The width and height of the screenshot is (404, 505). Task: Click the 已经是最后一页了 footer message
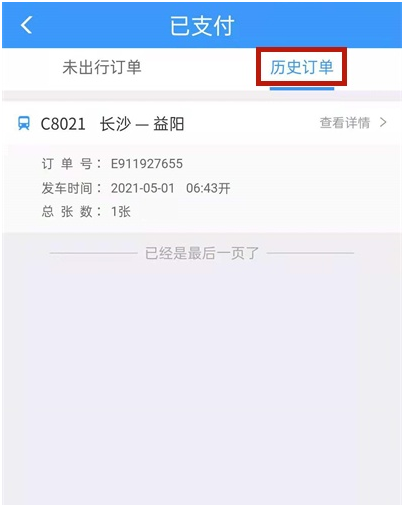[202, 253]
